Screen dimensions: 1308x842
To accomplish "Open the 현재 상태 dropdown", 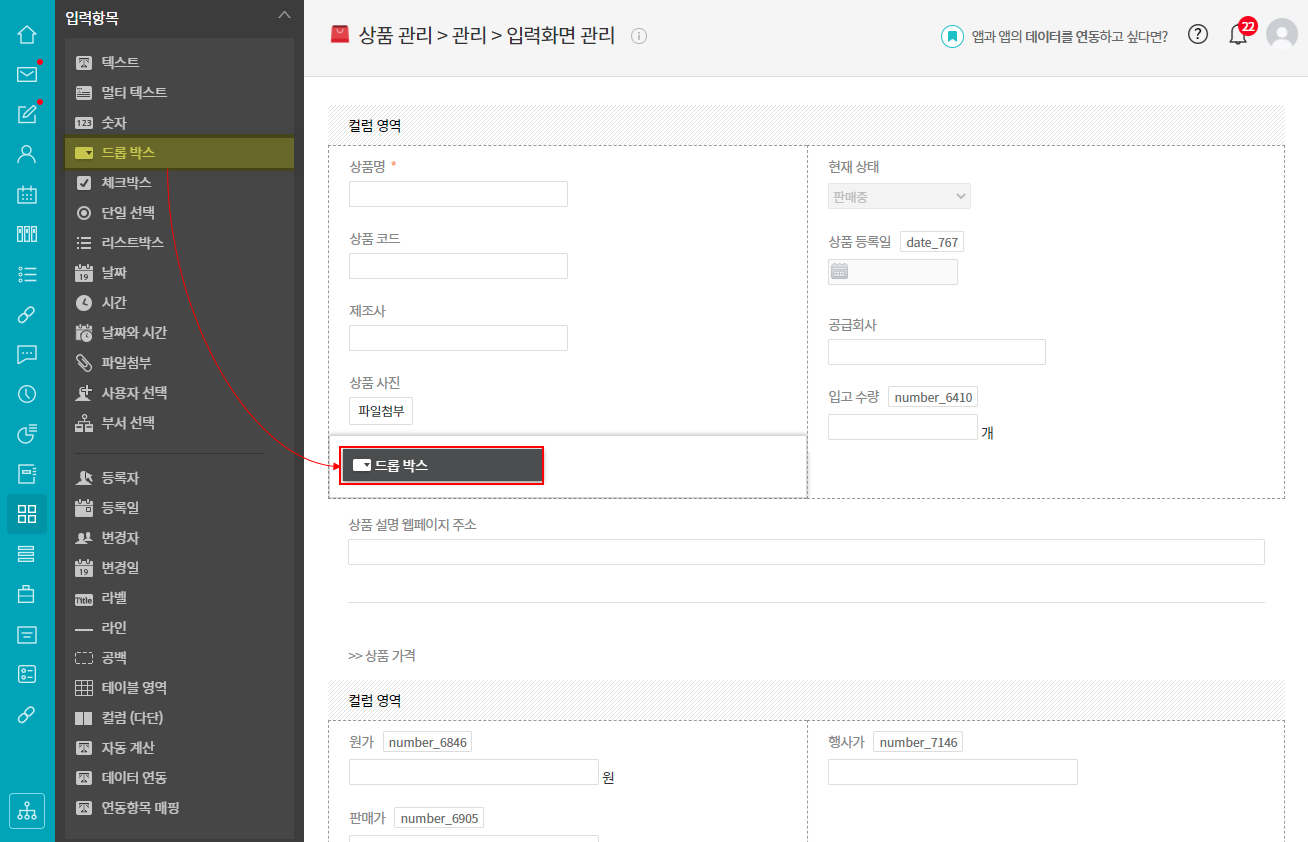I will point(899,197).
